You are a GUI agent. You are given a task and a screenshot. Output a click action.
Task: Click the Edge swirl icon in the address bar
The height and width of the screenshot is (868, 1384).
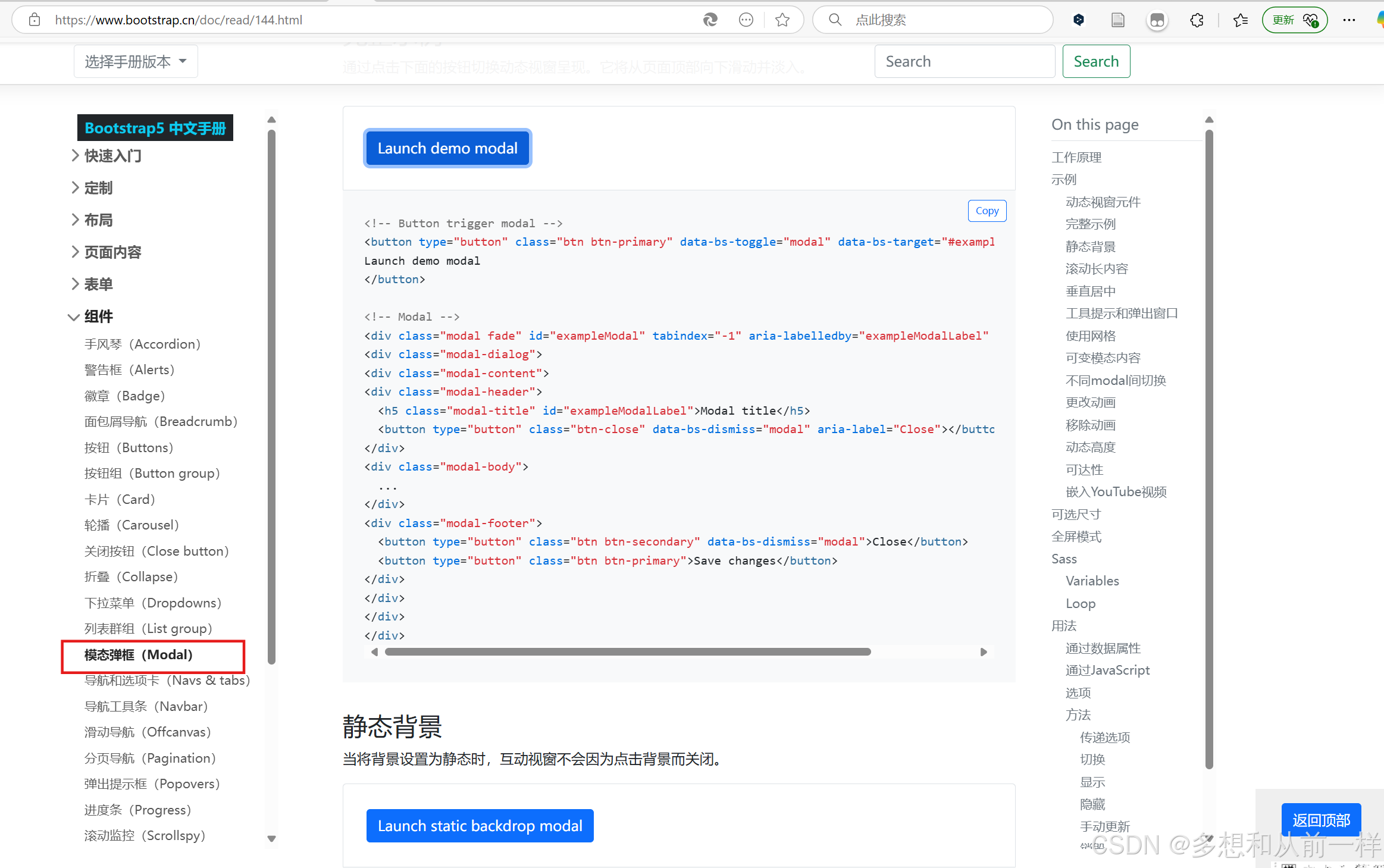(710, 20)
